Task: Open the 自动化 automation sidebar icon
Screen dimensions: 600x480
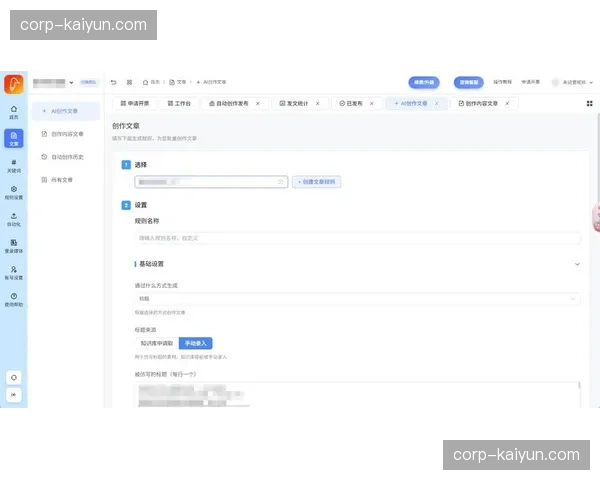Action: pos(14,220)
